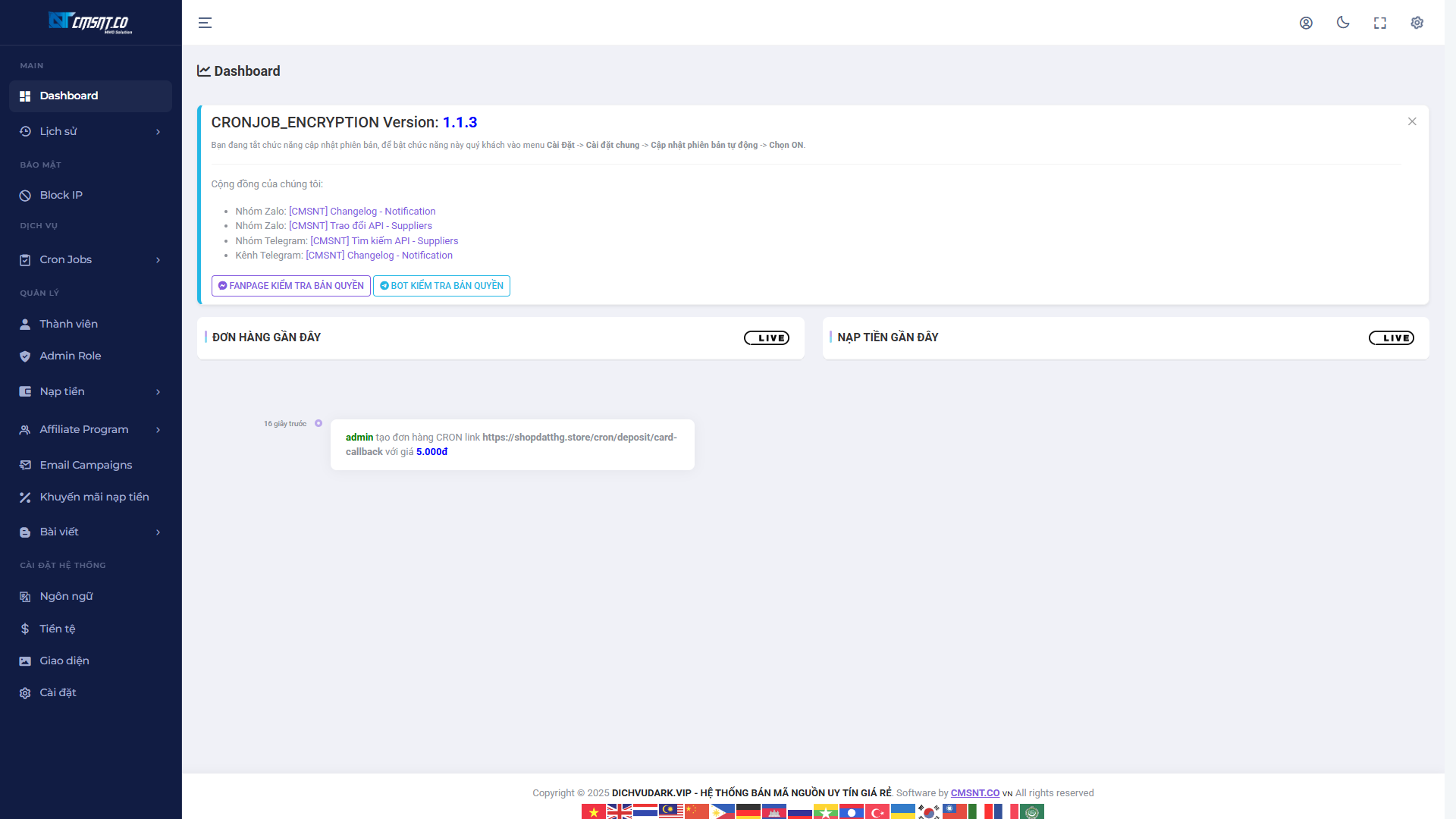Screen dimensions: 1456x819
Task: Switch to dark mode via the moon icon
Action: (1343, 23)
